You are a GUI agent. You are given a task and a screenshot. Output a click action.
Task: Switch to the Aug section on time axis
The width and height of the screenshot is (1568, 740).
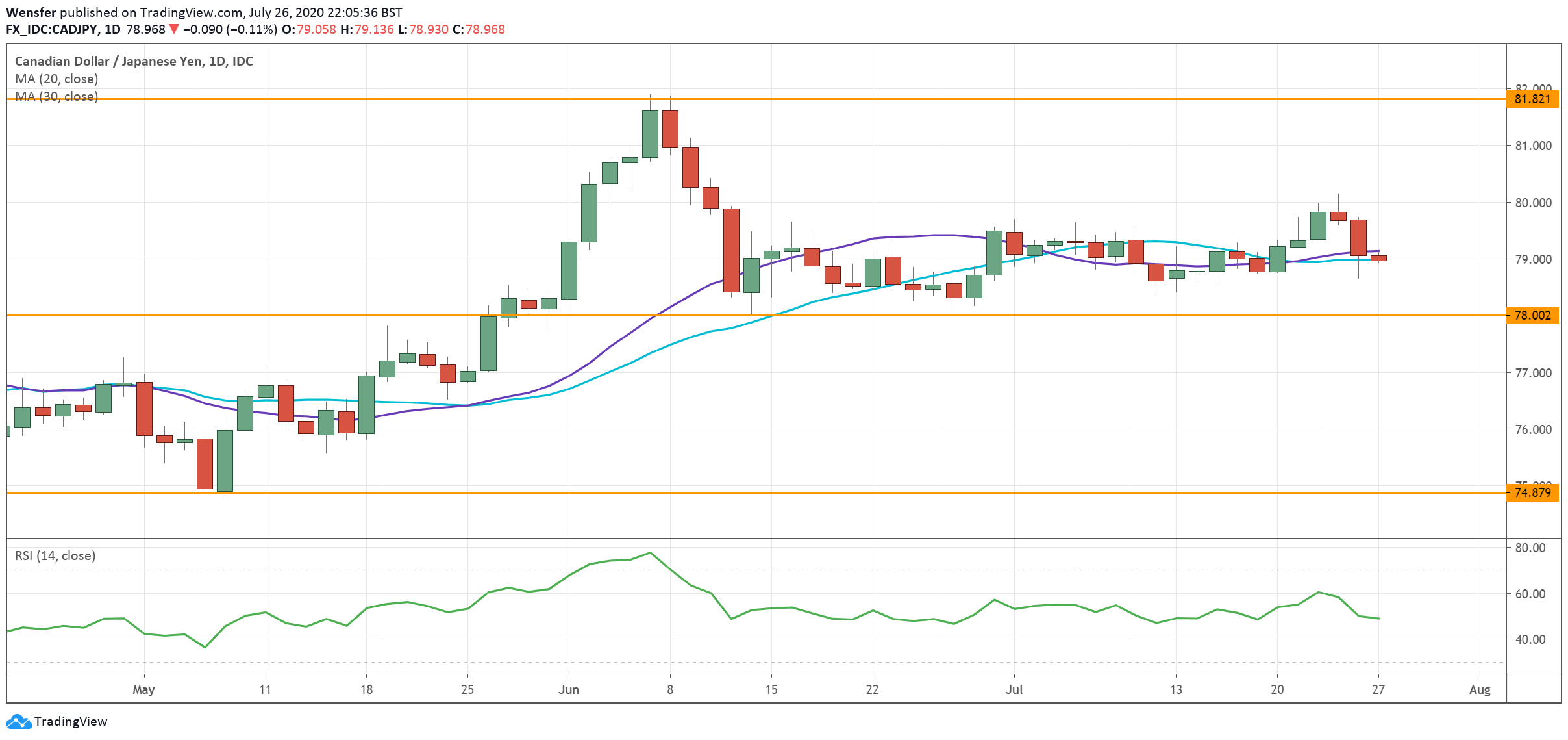coord(1481,690)
